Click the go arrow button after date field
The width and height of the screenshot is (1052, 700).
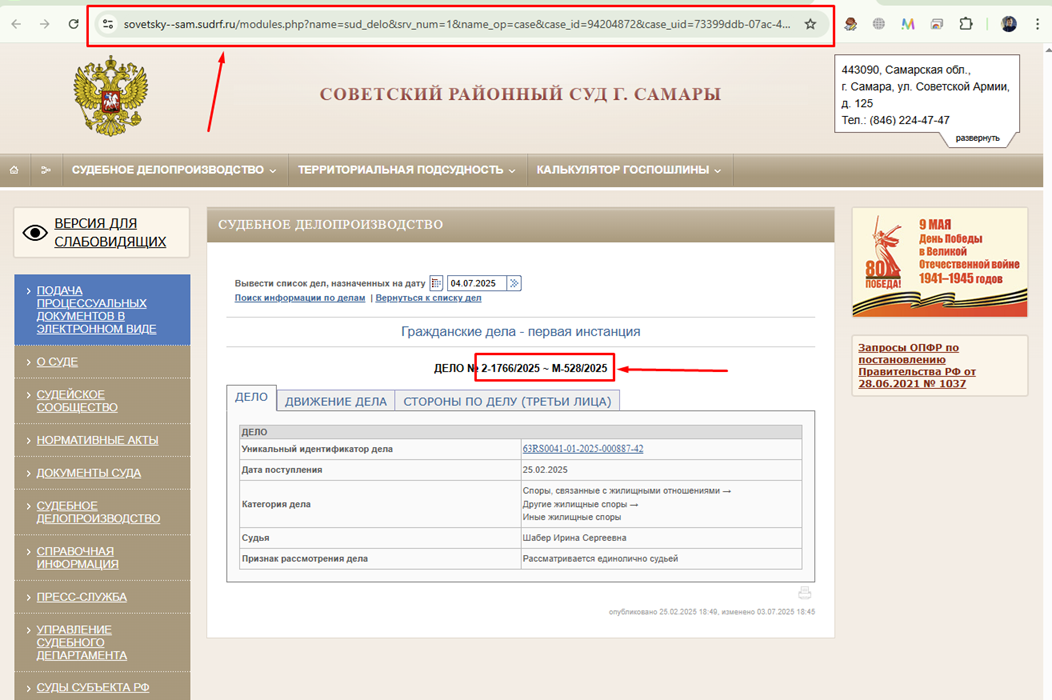tap(514, 284)
